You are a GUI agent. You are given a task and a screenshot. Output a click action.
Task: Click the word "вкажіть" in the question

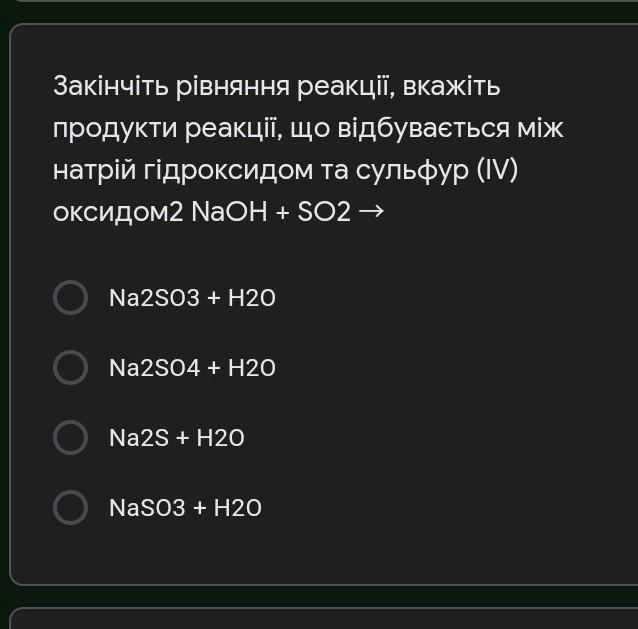click(451, 88)
